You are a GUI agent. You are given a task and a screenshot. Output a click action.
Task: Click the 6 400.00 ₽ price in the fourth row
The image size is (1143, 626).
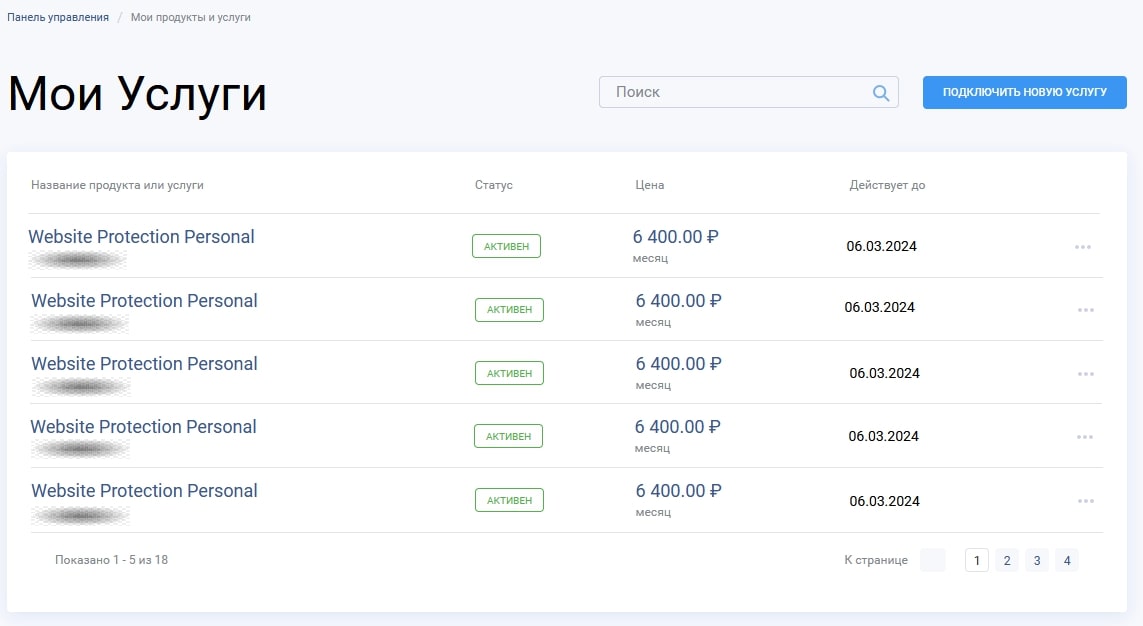pyautogui.click(x=678, y=427)
